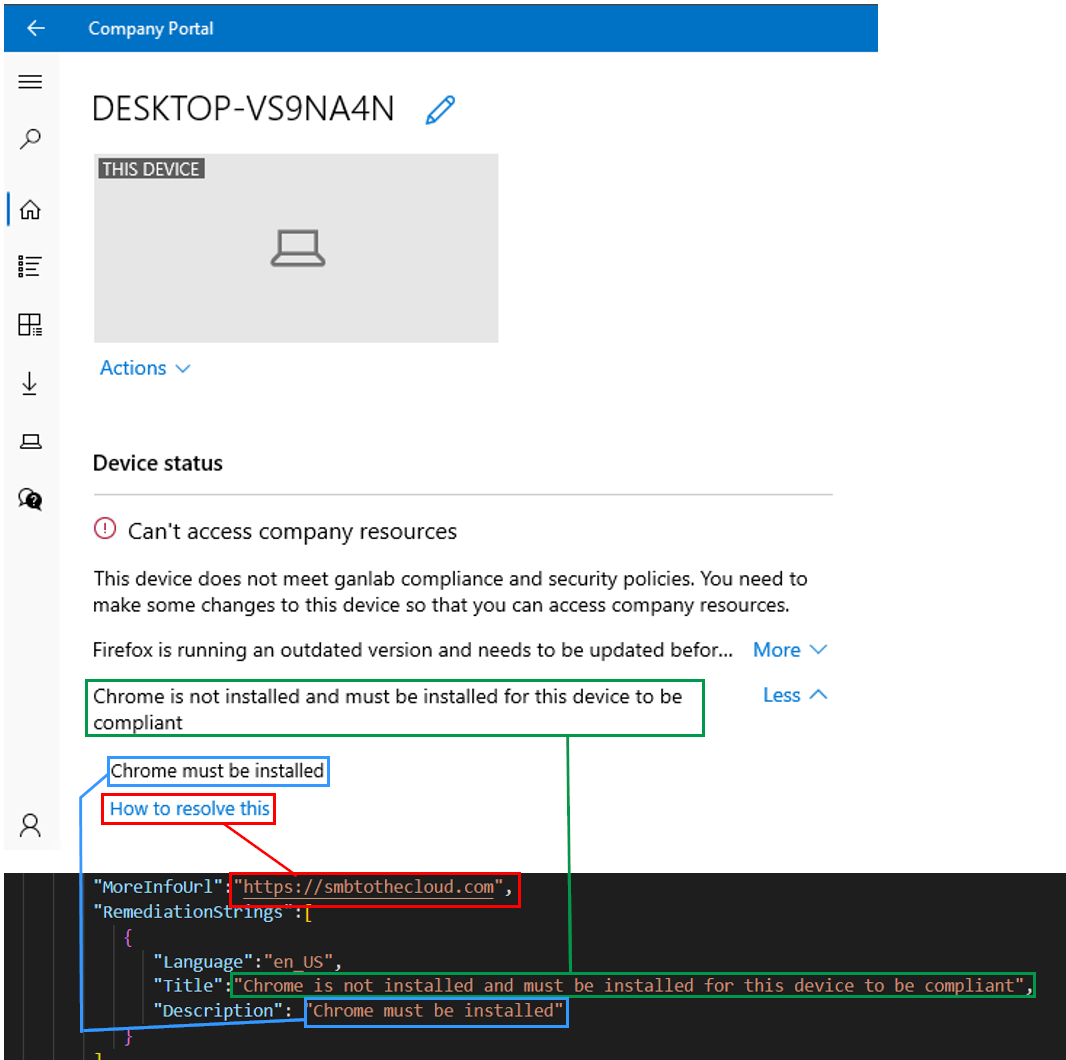Click the pencil icon to rename DESKTOP-VS9NA4N
1066x1060 pixels.
[x=440, y=110]
